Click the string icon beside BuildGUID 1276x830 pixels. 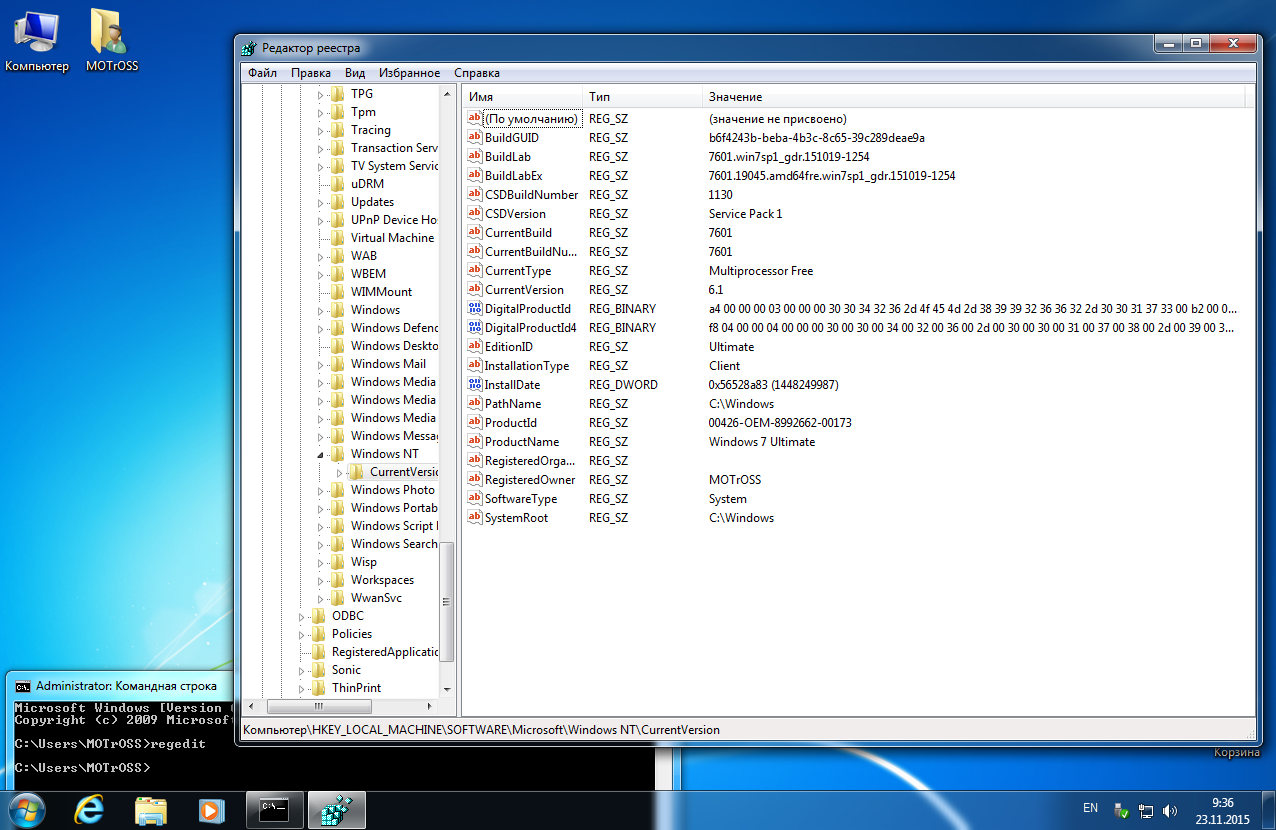pyautogui.click(x=475, y=137)
